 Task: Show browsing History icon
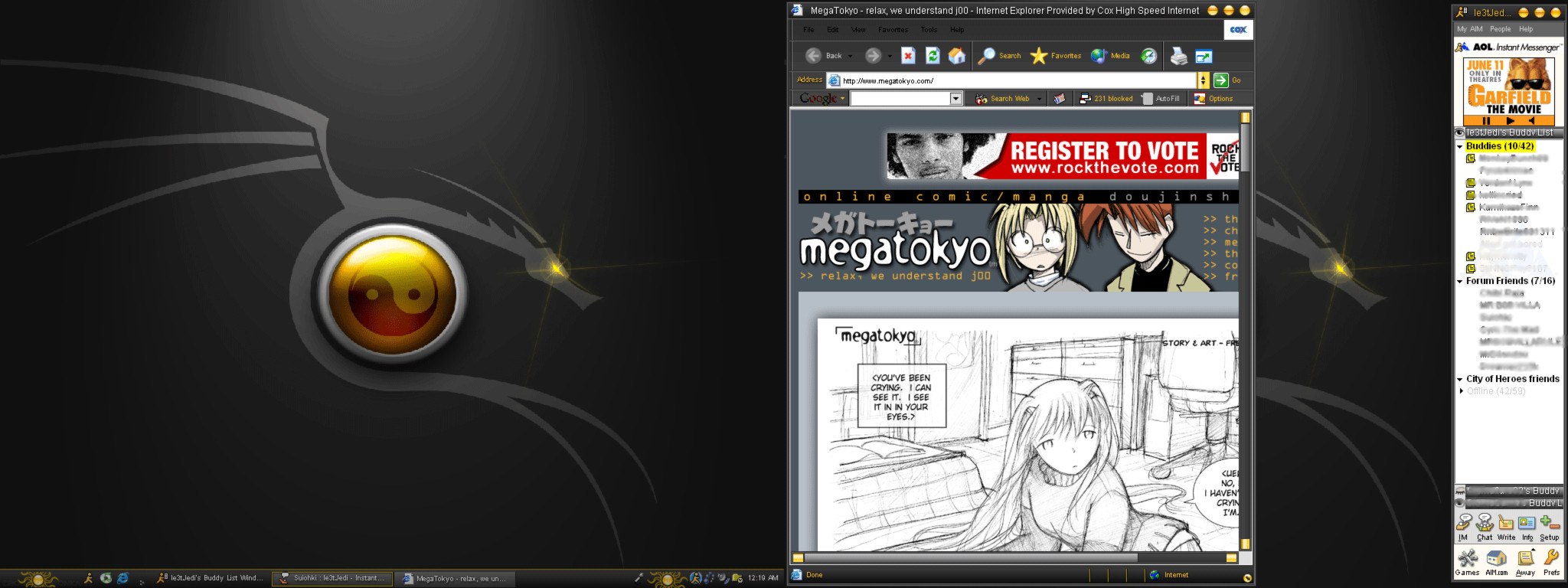pyautogui.click(x=1149, y=56)
